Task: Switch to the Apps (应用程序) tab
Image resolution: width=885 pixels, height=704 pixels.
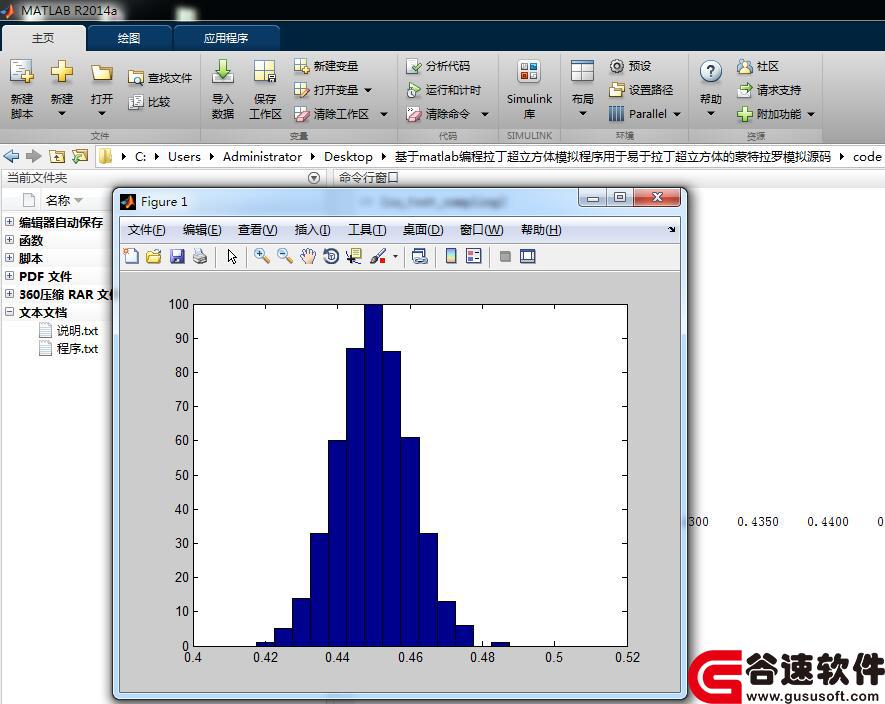Action: pyautogui.click(x=226, y=38)
